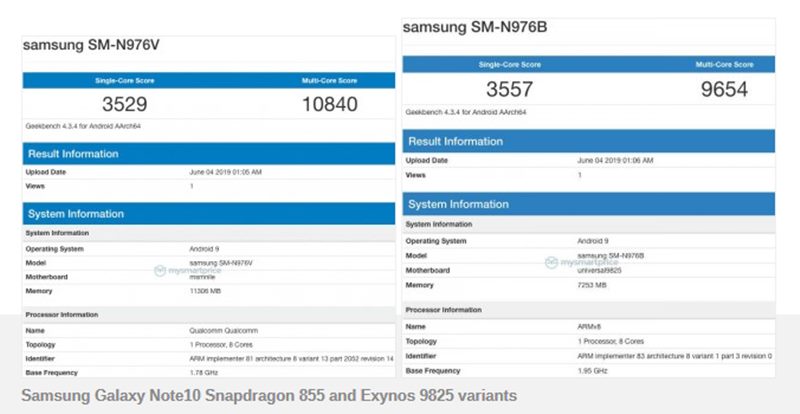Select upload date June 04 2019 01:06 AM
This screenshot has width=800, height=414.
pos(615,160)
